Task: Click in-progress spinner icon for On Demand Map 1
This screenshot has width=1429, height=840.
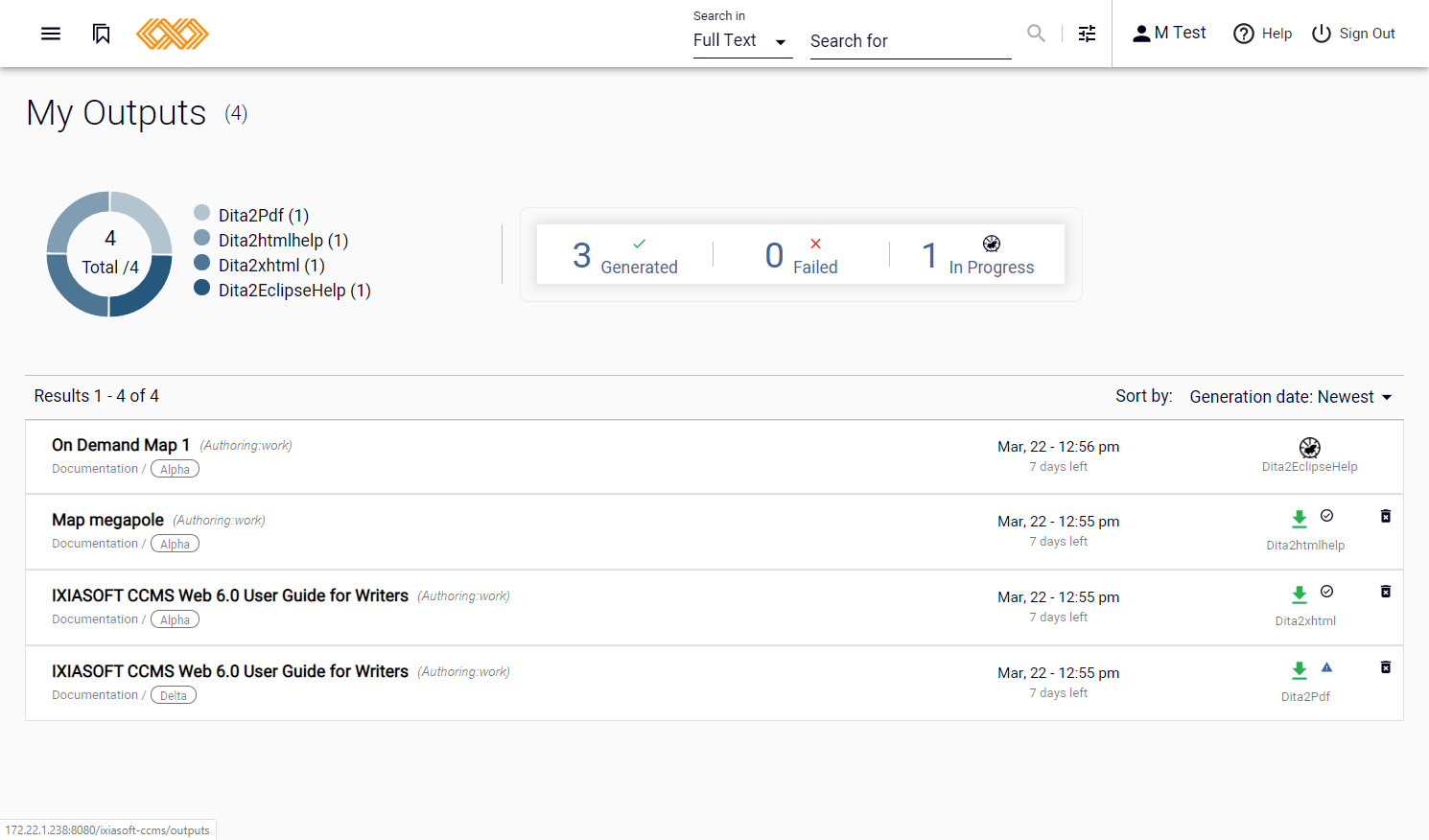Action: (x=1310, y=447)
